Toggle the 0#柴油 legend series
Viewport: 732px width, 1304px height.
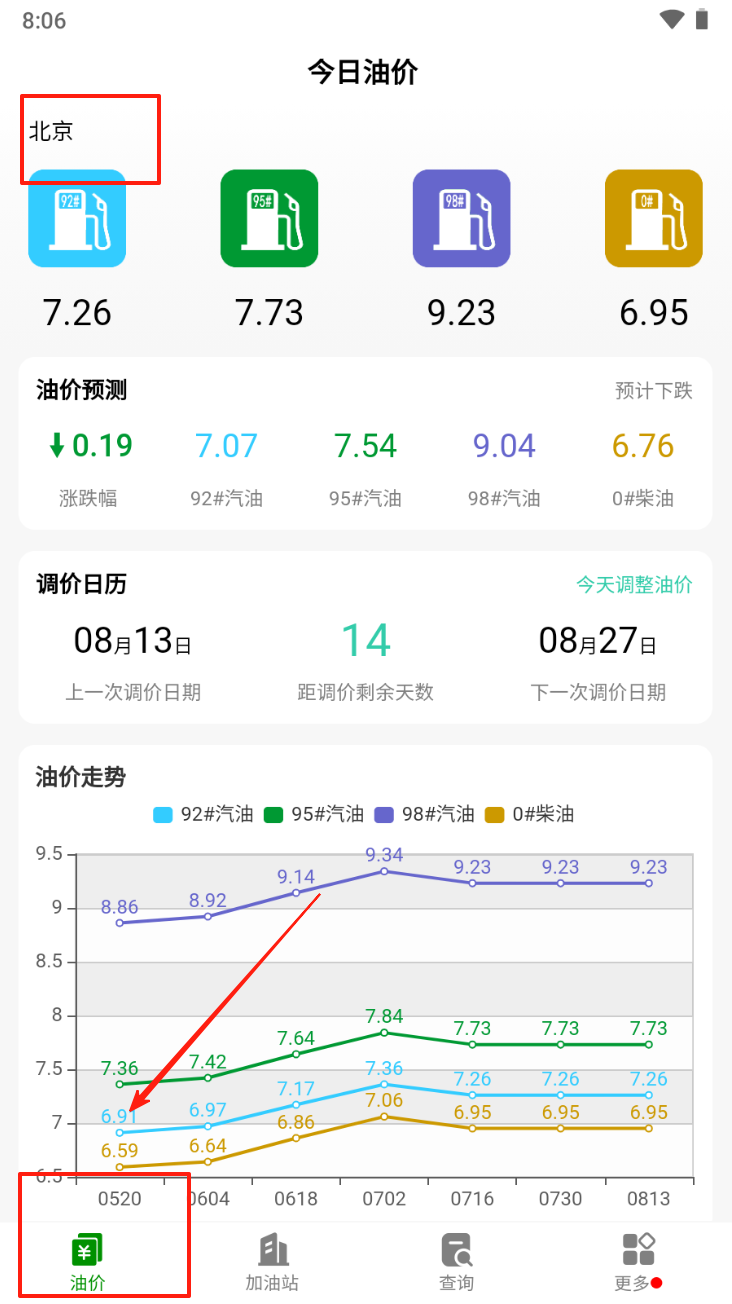coord(529,814)
